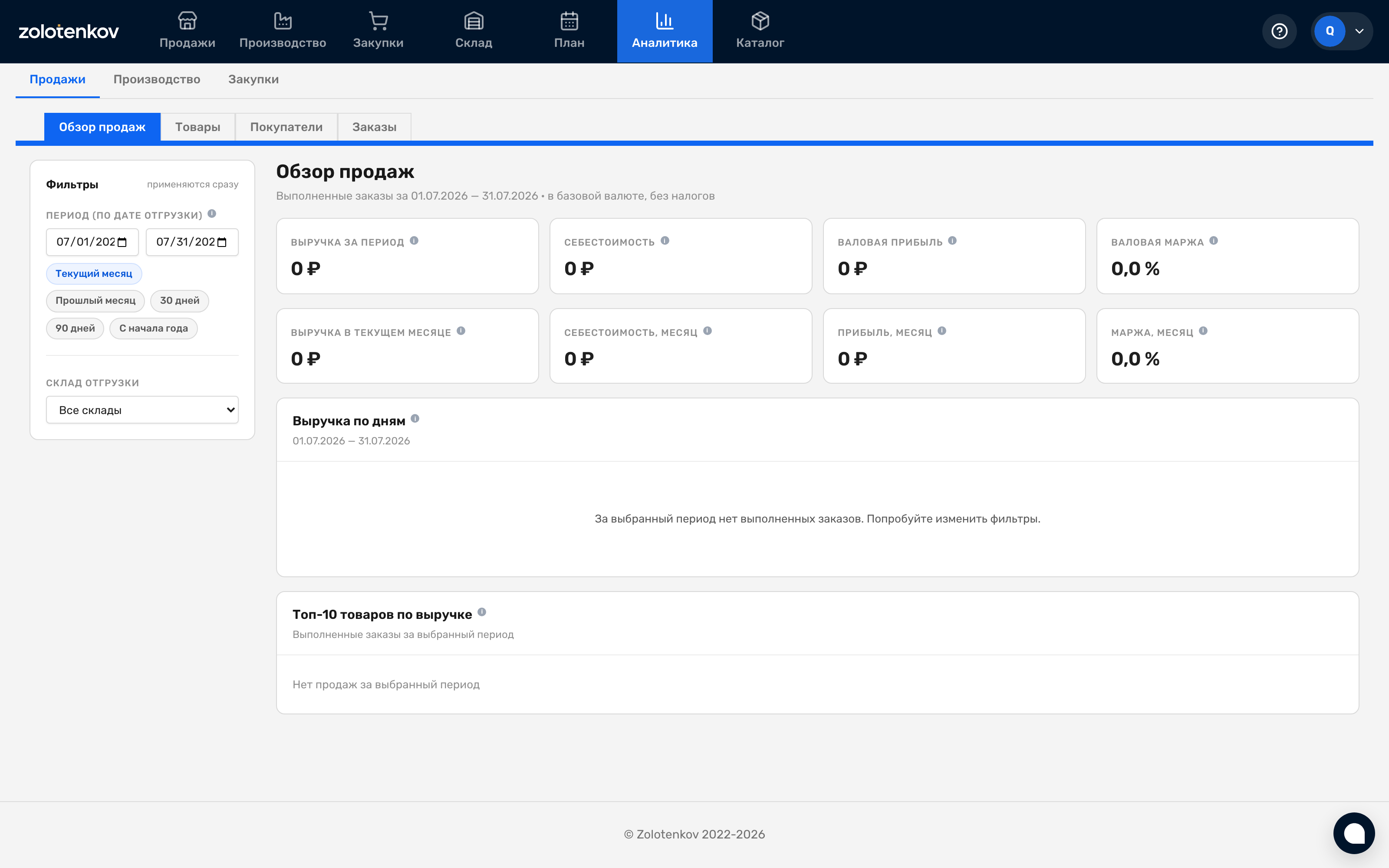Show info icon for Себестоимость, месяц
1389x868 pixels.
[707, 331]
